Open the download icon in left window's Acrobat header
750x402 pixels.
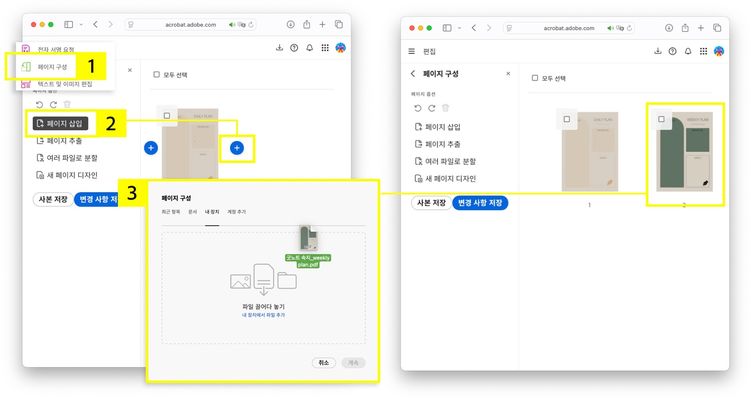pos(279,48)
